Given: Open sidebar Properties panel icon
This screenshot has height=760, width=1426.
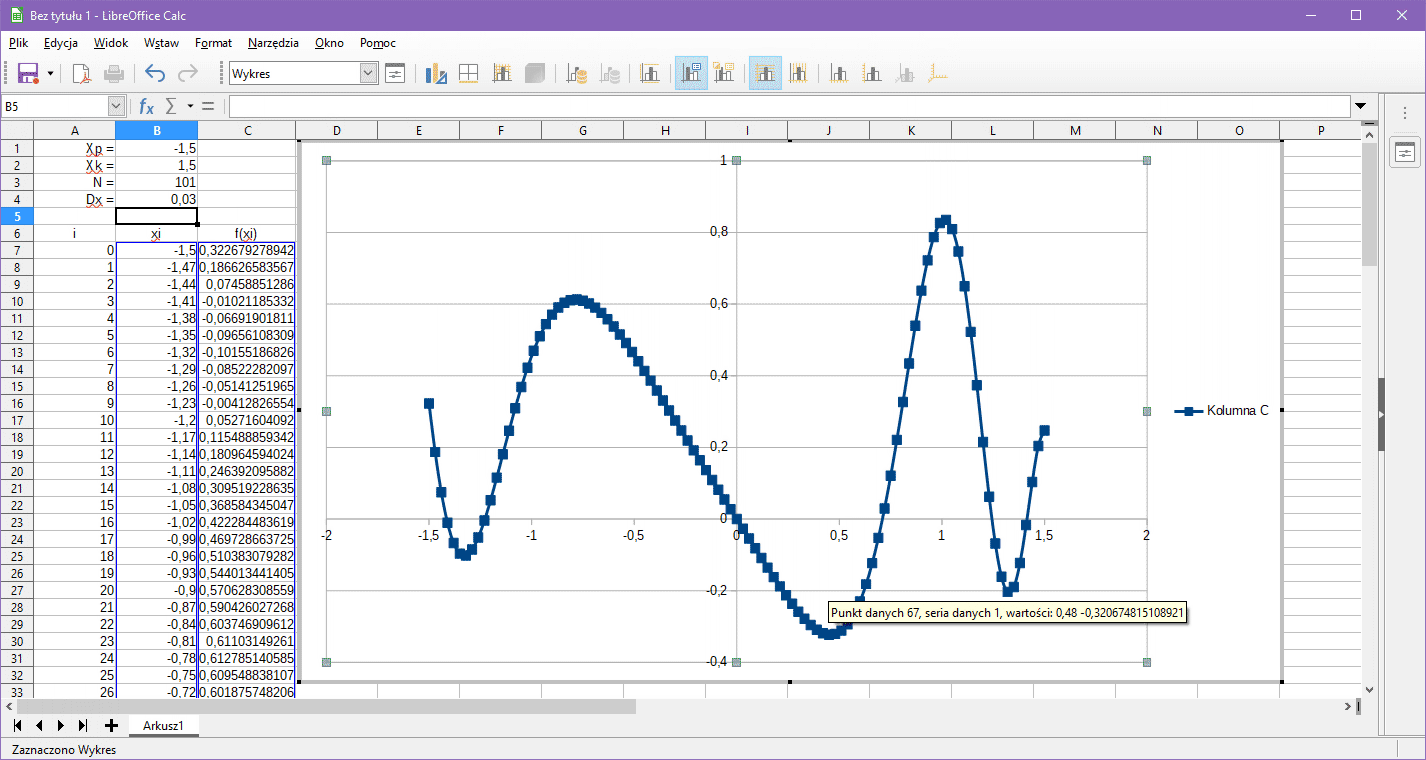Looking at the screenshot, I should (x=1405, y=152).
